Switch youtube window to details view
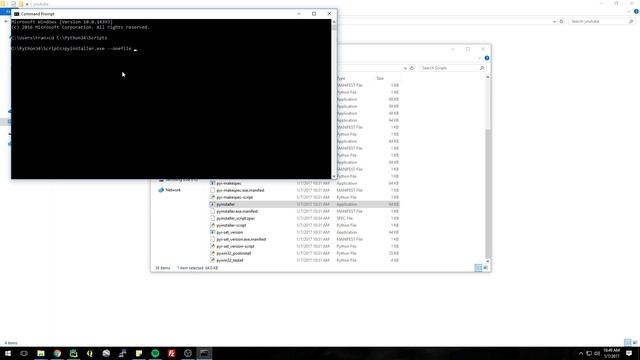Viewport: 640px width, 360px height. coord(628,342)
